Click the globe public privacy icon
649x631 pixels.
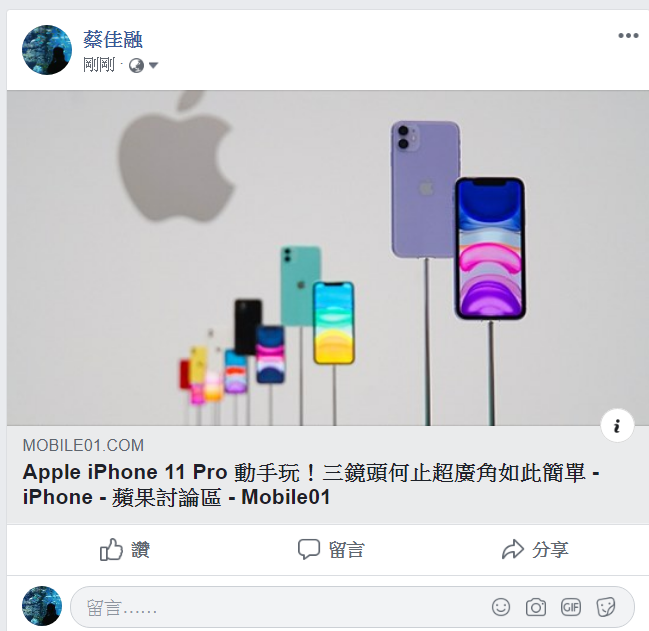coord(137,65)
